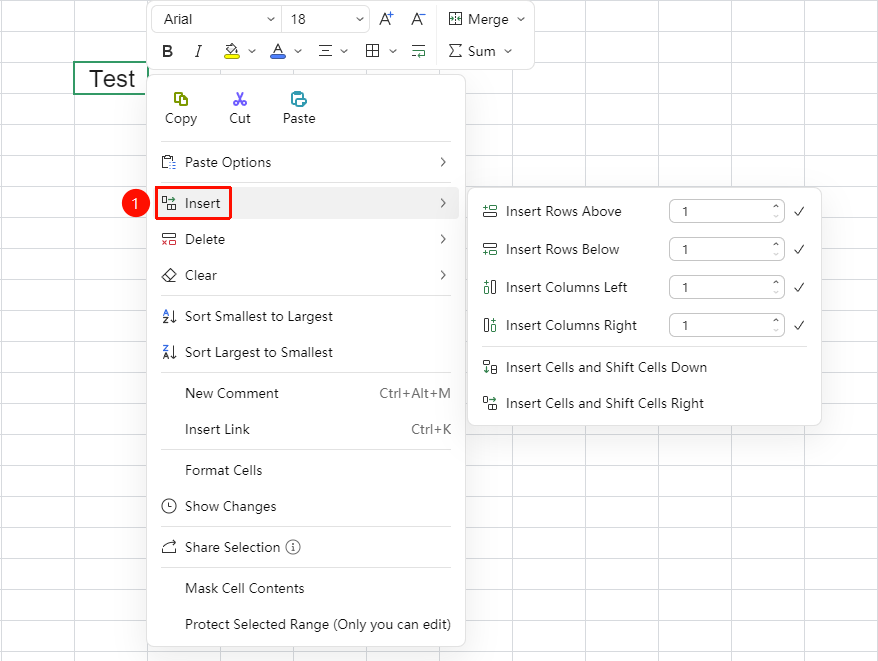The image size is (878, 661).
Task: Choose Protect Selected Range option
Action: (306, 624)
